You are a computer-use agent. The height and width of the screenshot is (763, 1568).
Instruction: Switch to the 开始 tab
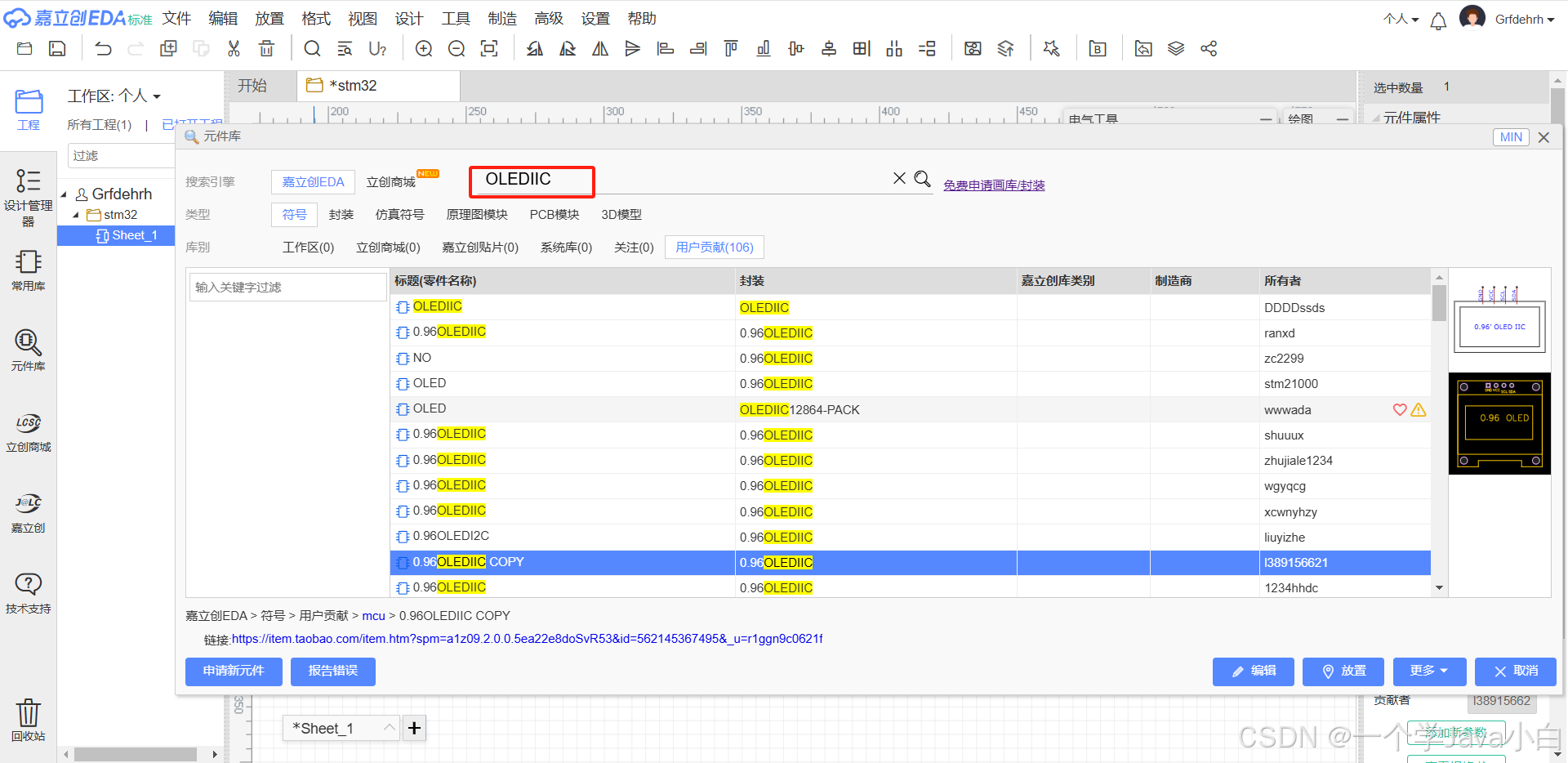[x=252, y=86]
